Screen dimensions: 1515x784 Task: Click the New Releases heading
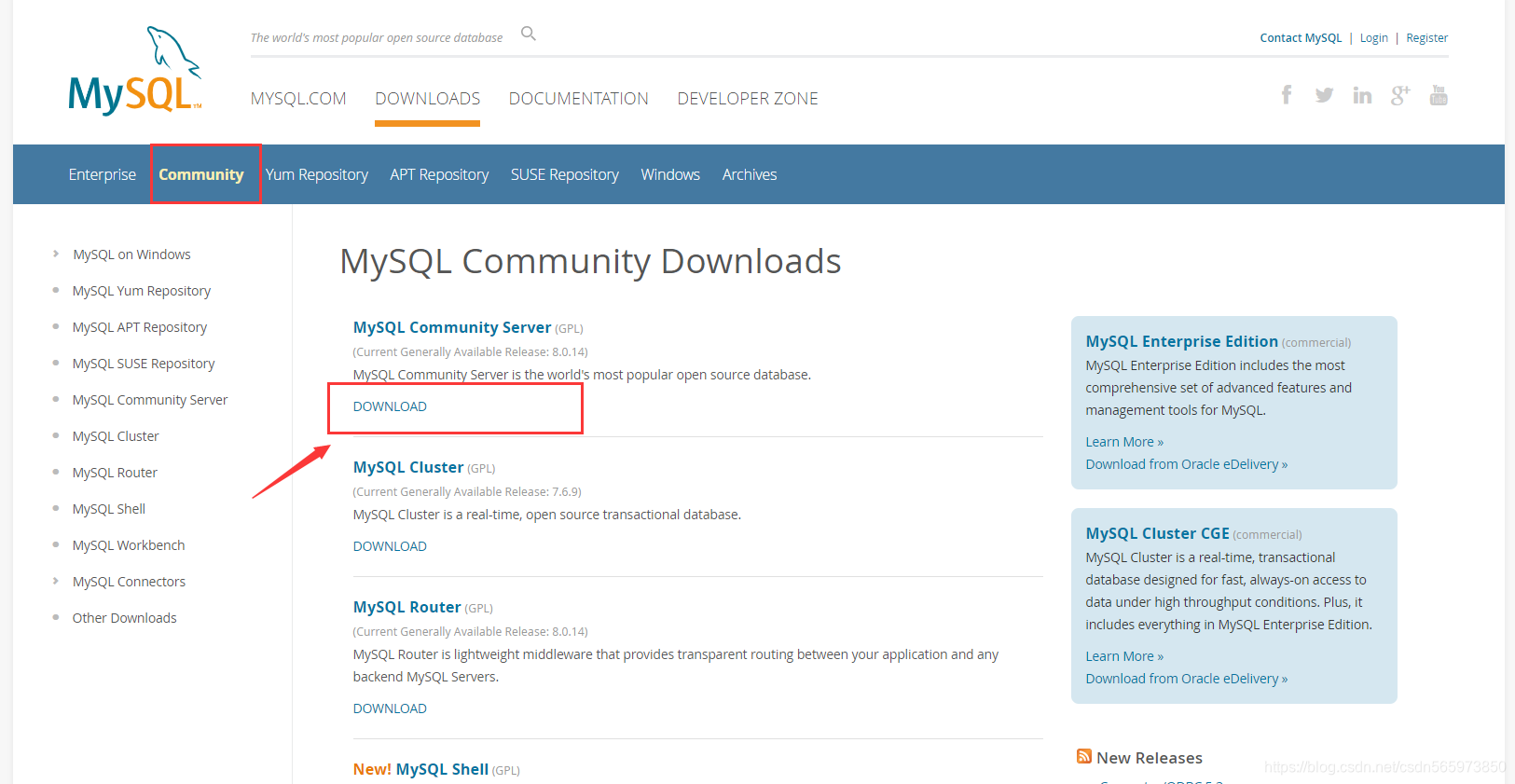pyautogui.click(x=1150, y=758)
